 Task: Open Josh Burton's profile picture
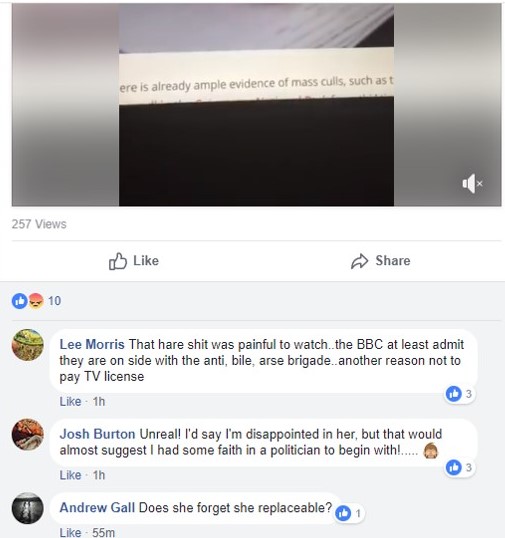(28, 434)
